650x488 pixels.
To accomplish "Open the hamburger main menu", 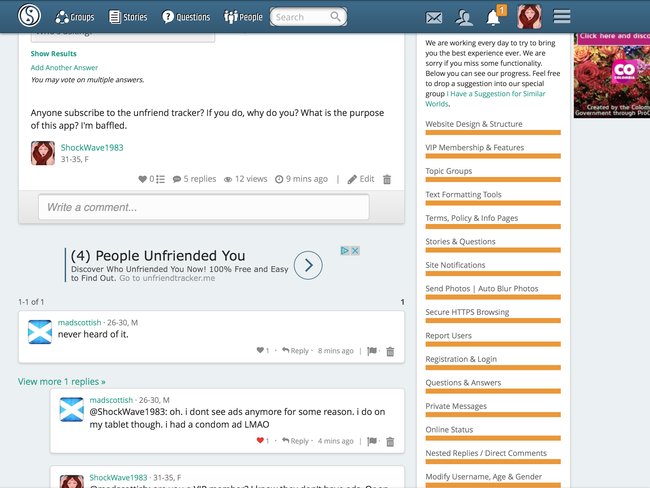I will point(562,17).
